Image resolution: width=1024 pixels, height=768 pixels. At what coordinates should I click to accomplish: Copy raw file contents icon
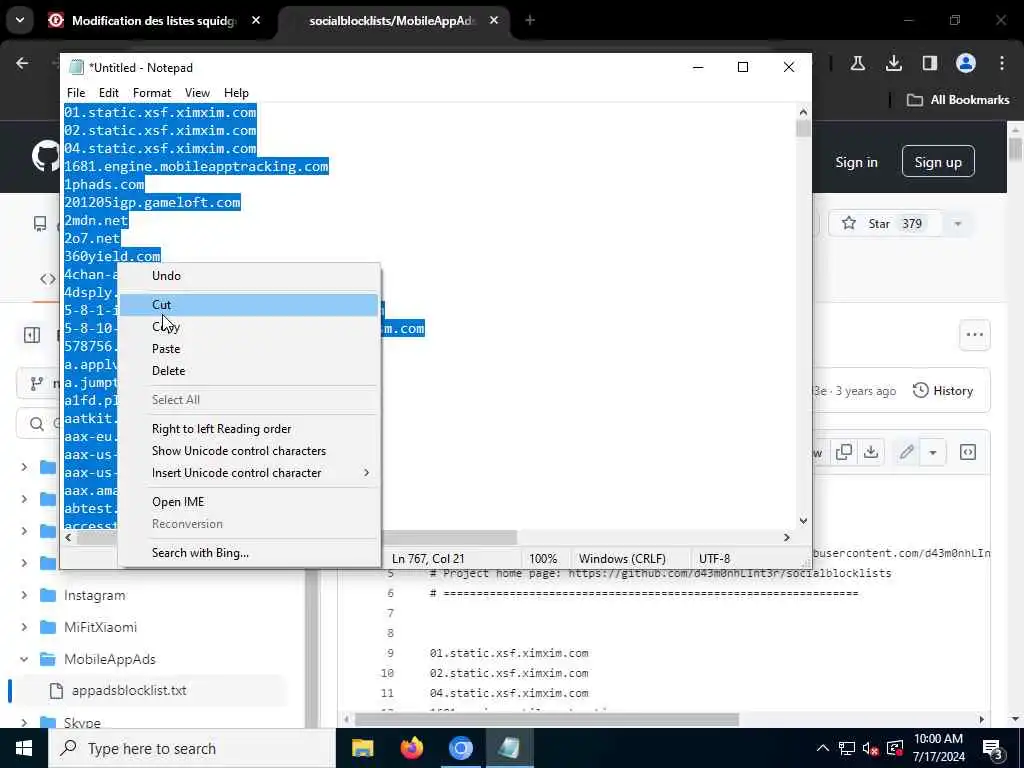[x=844, y=452]
